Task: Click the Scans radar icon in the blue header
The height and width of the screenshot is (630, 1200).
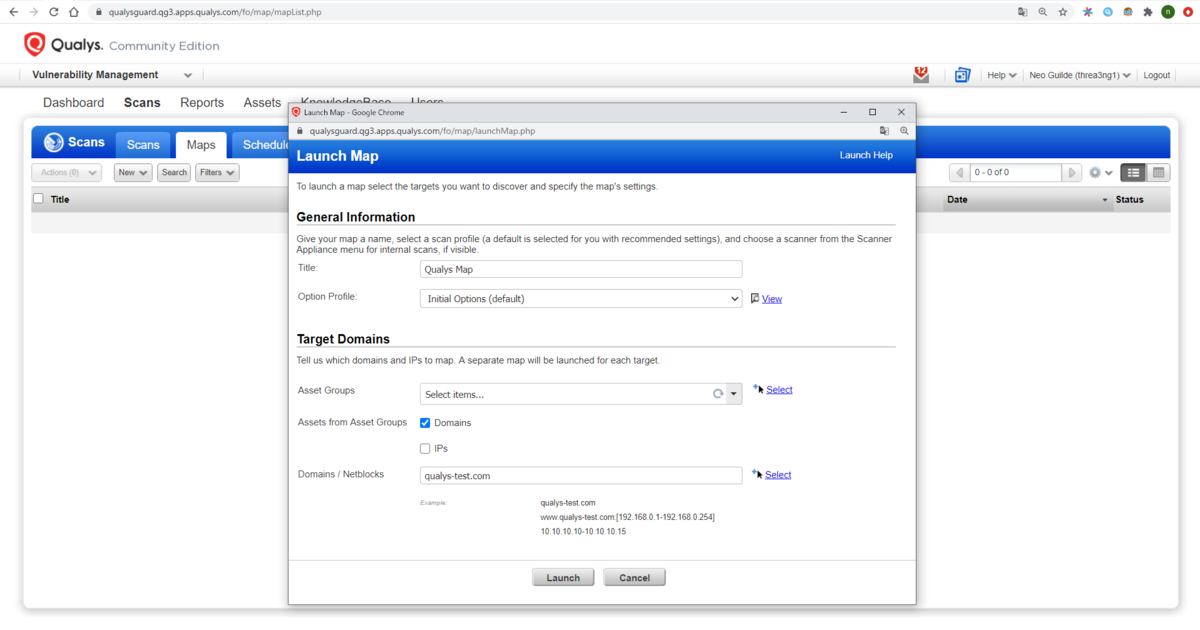Action: point(54,143)
